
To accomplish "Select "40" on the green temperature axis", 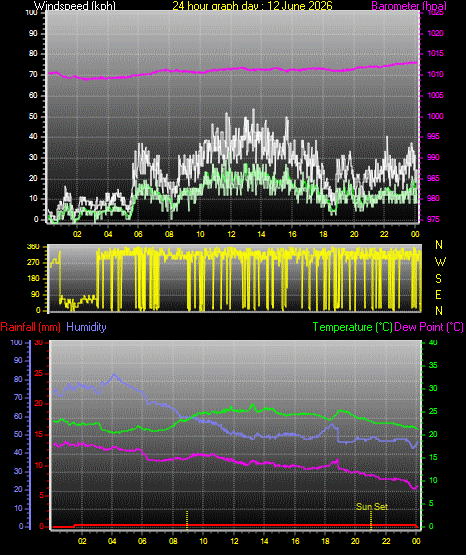I will 433,342.
